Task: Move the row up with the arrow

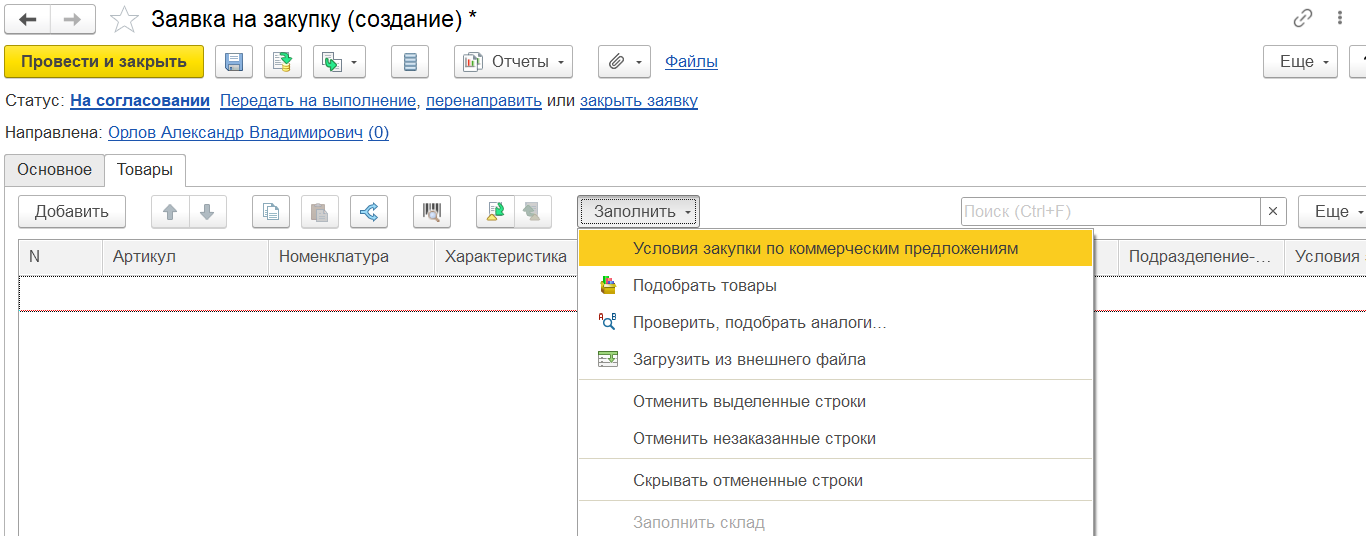Action: coord(170,212)
